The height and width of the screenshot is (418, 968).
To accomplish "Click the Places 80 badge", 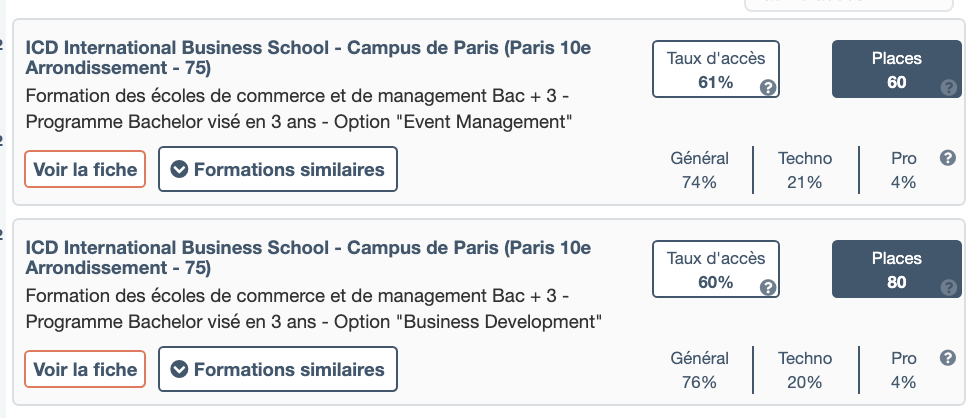I will pyautogui.click(x=895, y=269).
